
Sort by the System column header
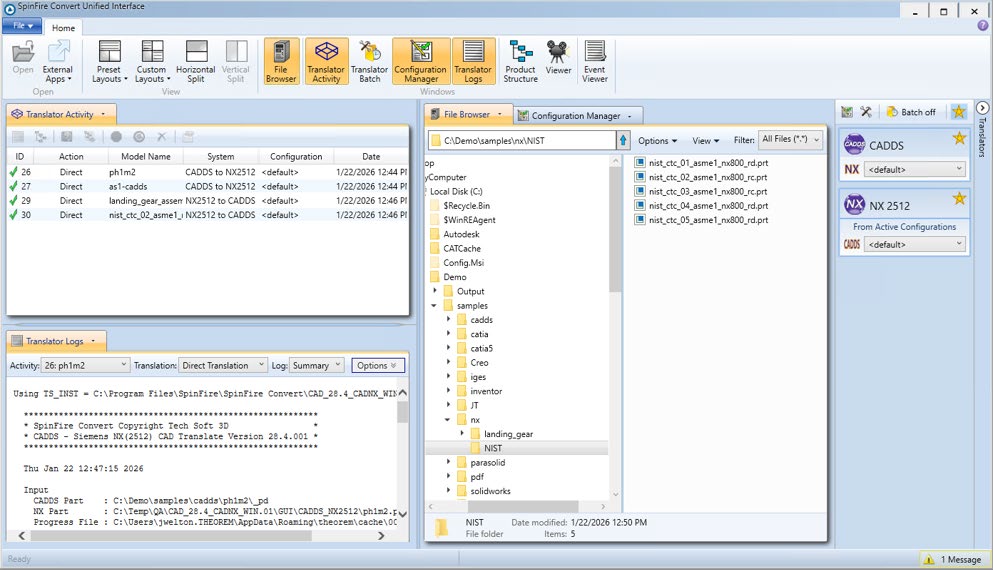pyautogui.click(x=220, y=156)
